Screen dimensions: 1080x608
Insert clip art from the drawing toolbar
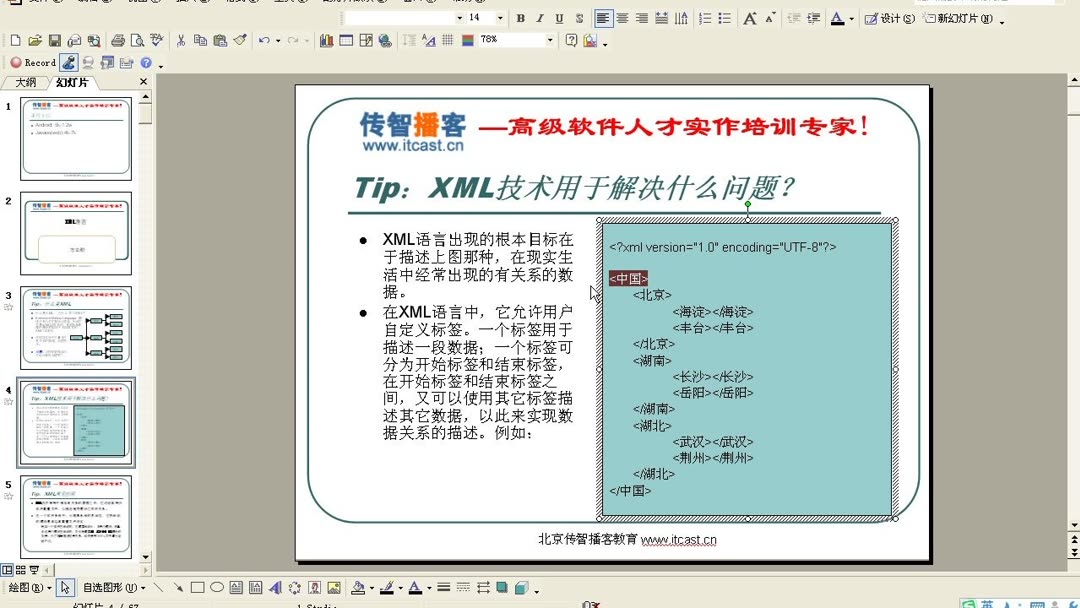pos(315,587)
